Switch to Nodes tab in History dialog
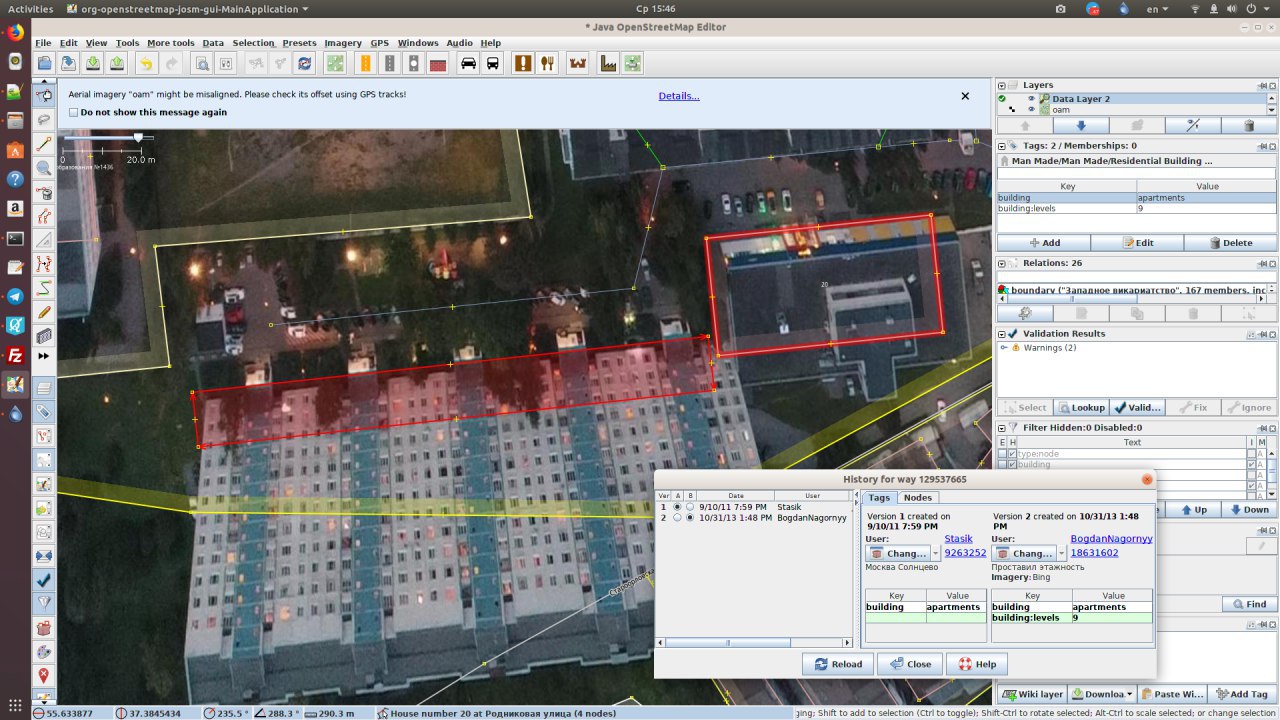Viewport: 1280px width, 720px height. pos(917,497)
